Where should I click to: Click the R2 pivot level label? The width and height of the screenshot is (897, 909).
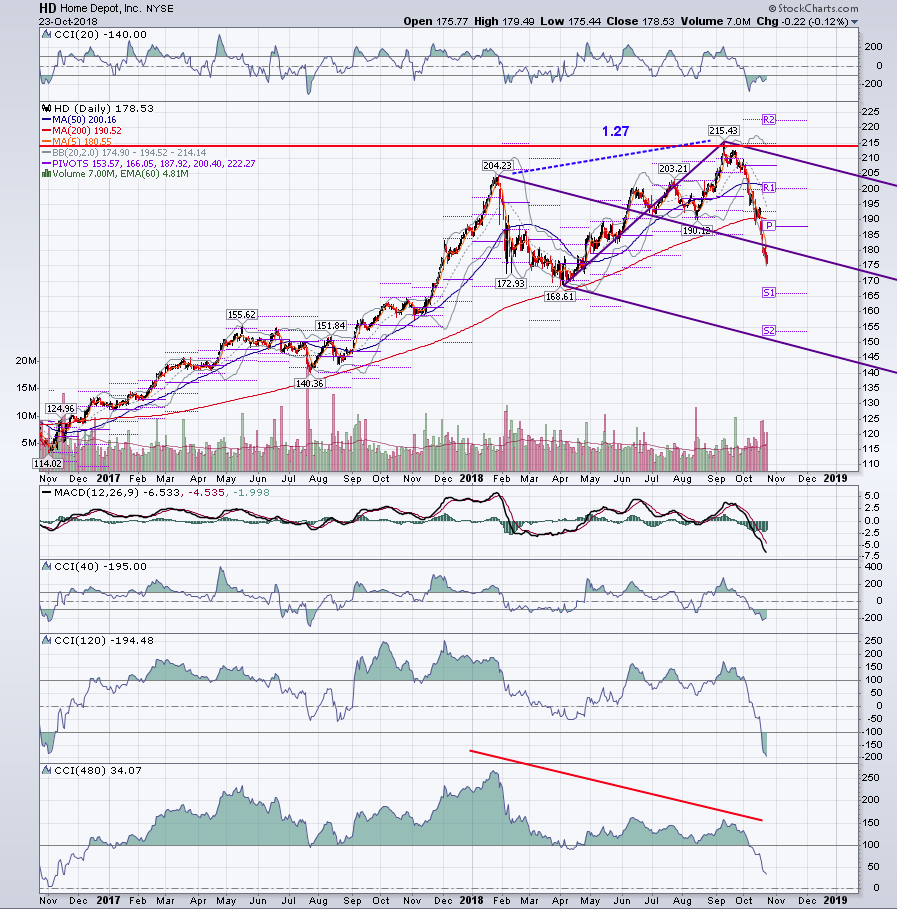(768, 119)
